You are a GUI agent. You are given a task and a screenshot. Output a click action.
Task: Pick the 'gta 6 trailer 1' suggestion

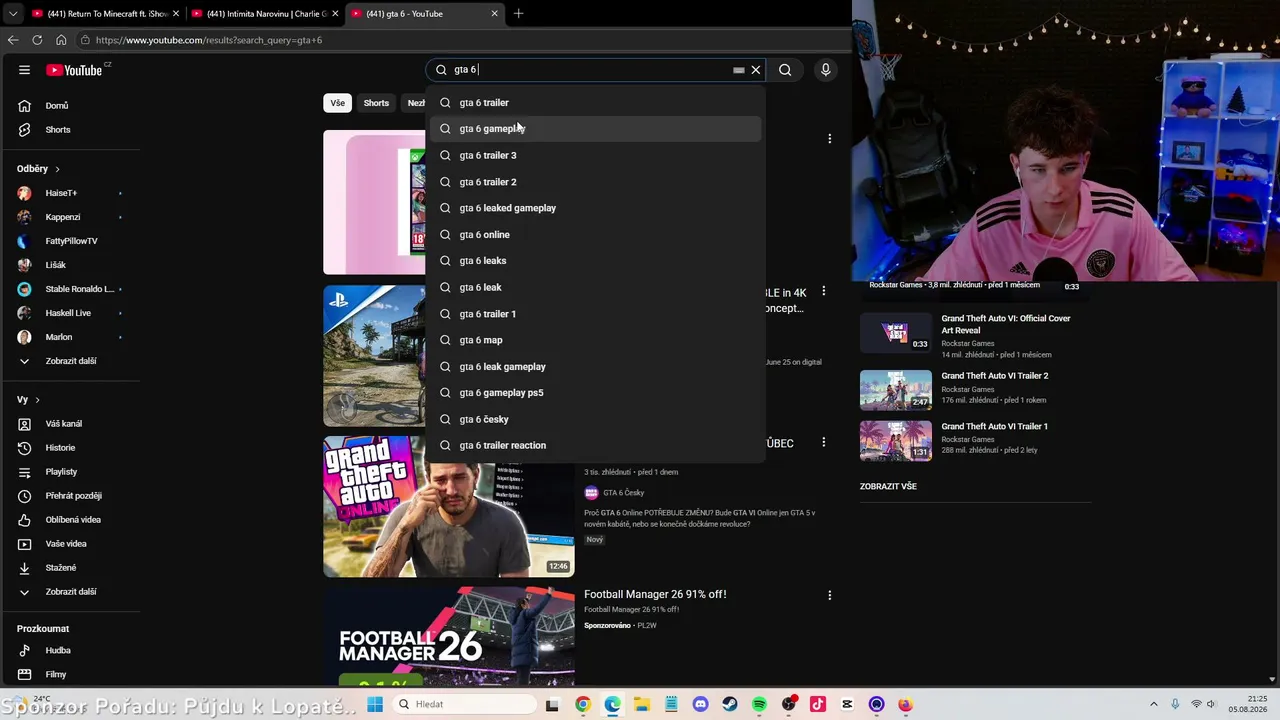coord(596,314)
